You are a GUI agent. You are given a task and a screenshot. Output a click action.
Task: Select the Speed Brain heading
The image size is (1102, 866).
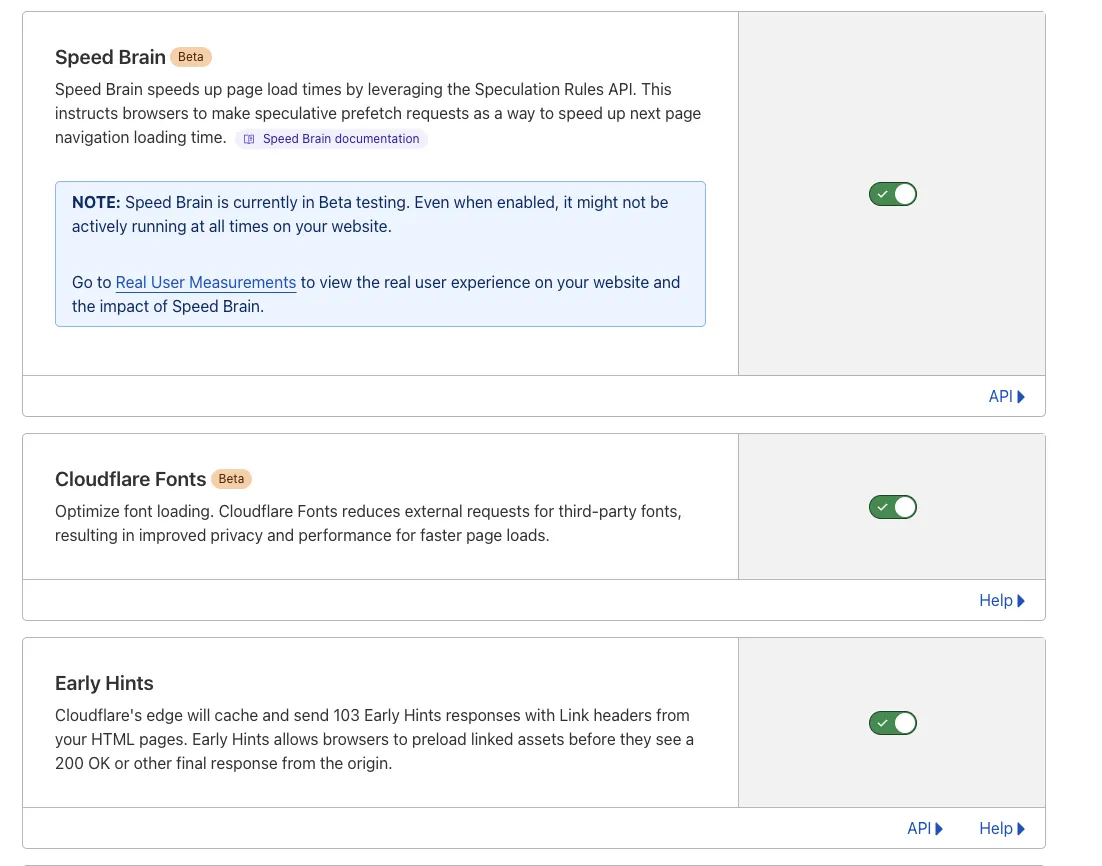[x=110, y=57]
